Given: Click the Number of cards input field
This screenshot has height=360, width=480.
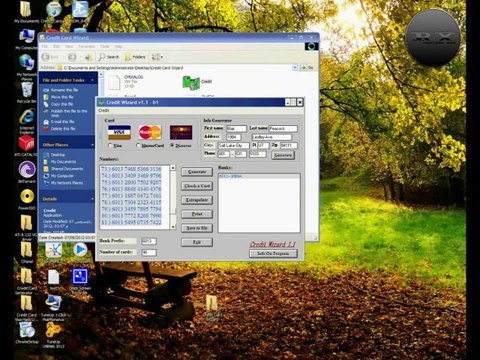Looking at the screenshot, I should [x=149, y=252].
